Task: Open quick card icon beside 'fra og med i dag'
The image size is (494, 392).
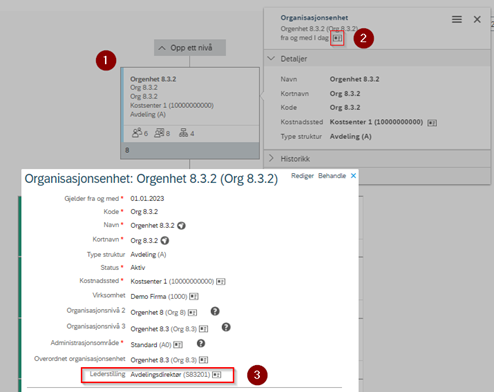Action: (x=337, y=38)
